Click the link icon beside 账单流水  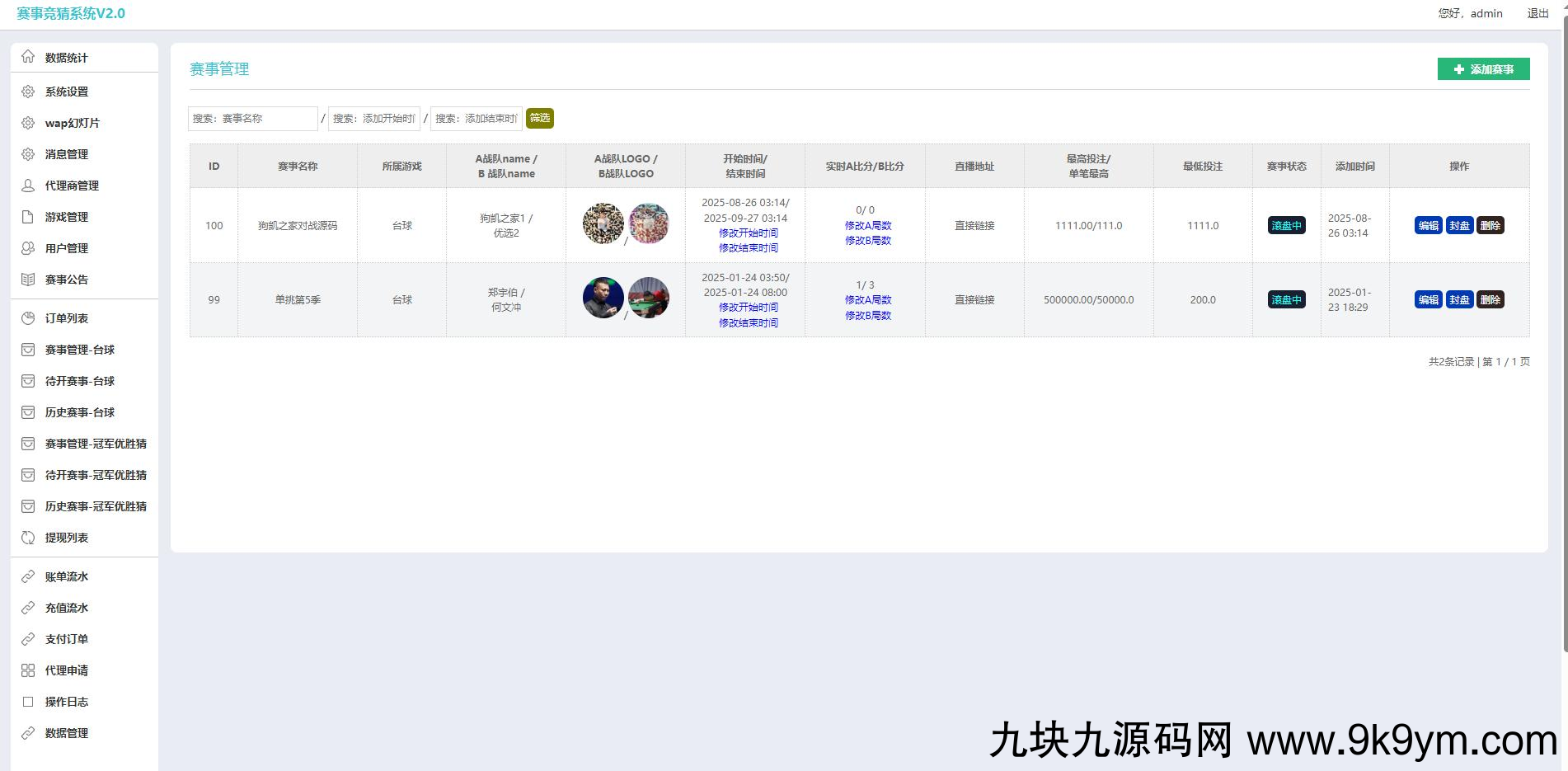click(28, 576)
